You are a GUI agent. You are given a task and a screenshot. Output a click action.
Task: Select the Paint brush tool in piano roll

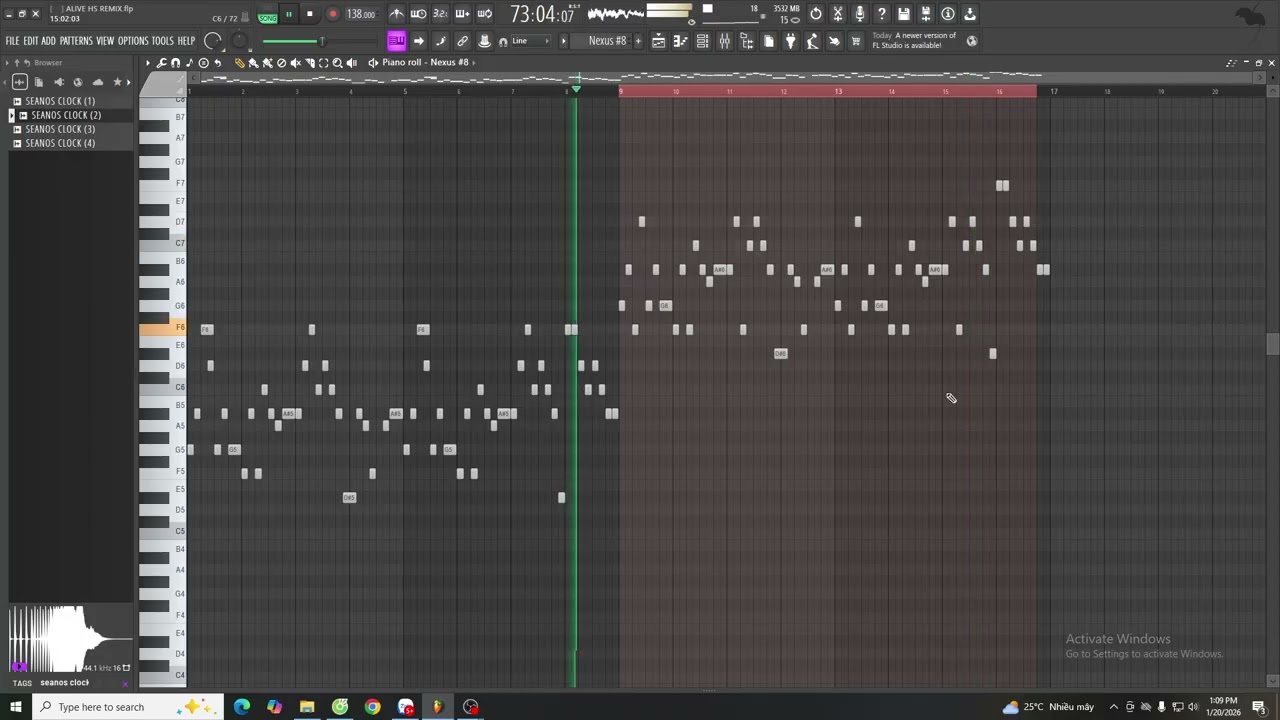coord(253,62)
